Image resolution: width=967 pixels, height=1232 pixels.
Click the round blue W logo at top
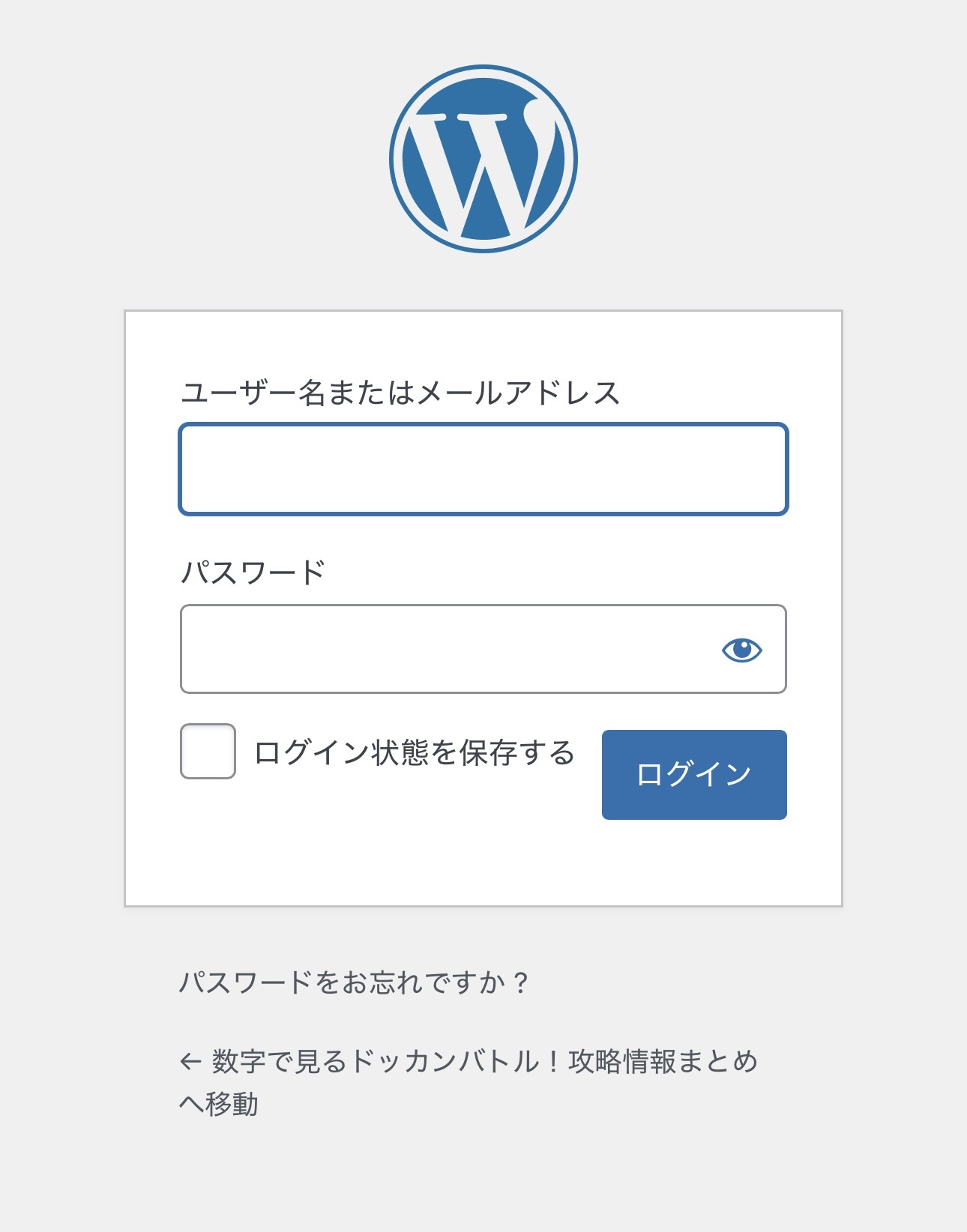(x=483, y=159)
